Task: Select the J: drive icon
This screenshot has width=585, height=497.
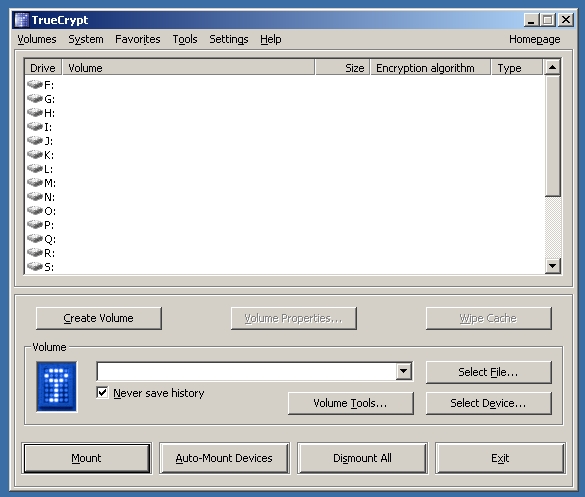Action: tap(35, 141)
